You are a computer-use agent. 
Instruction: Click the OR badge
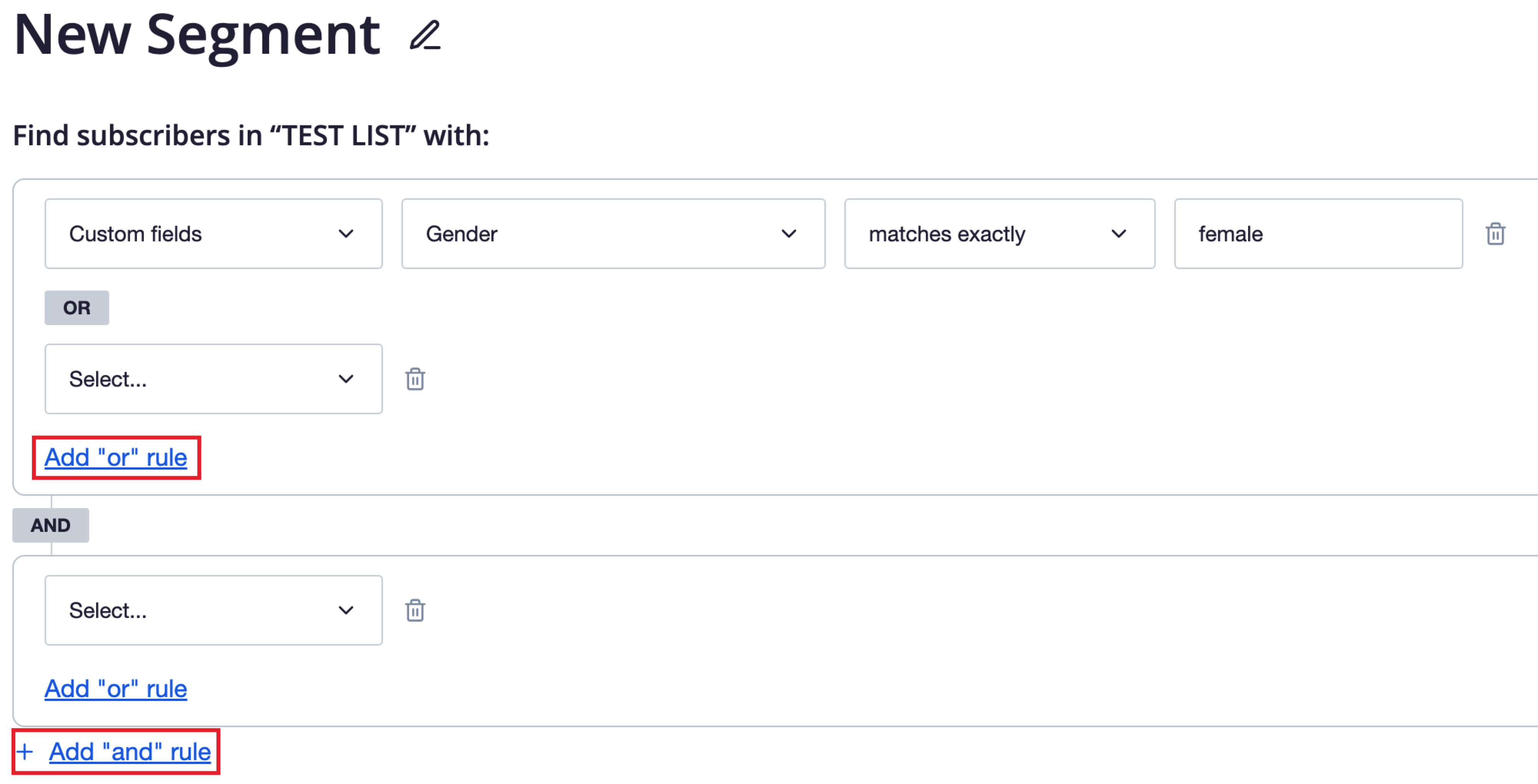(77, 307)
